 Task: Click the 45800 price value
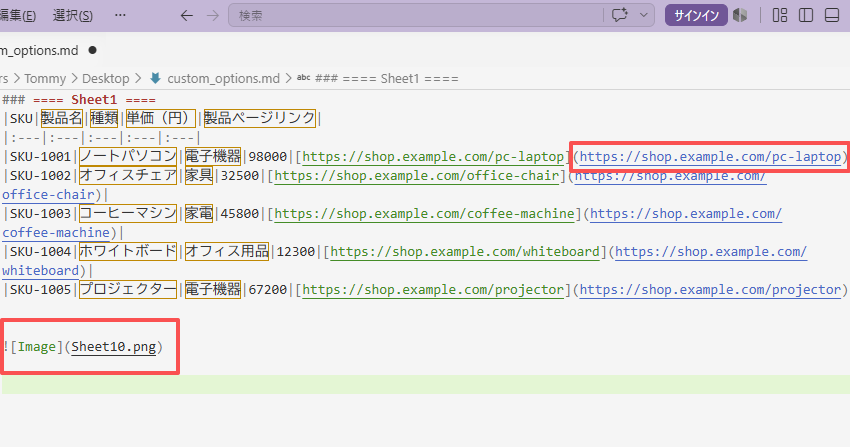240,213
